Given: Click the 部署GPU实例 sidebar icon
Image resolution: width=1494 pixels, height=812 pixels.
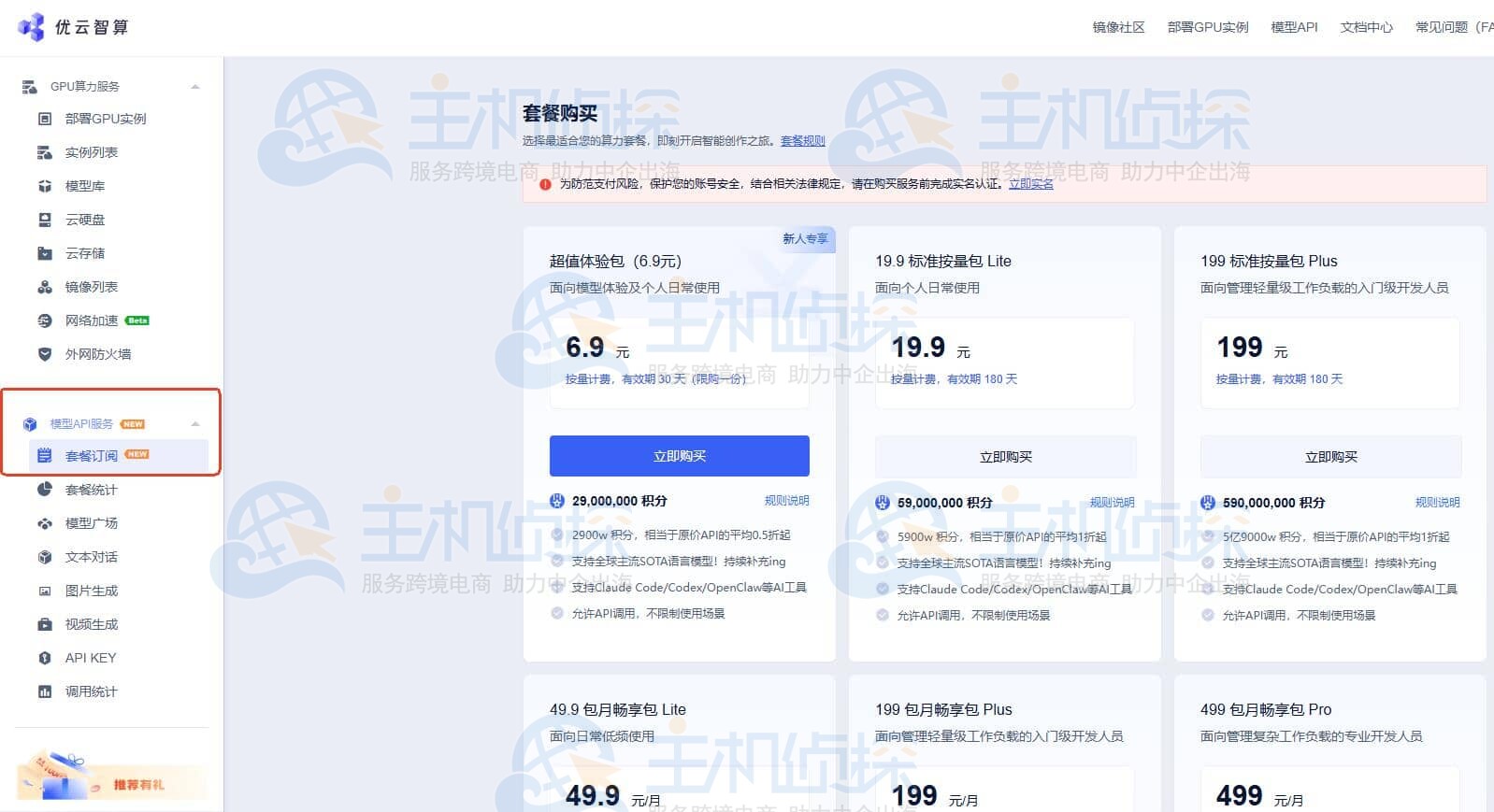Looking at the screenshot, I should point(45,119).
